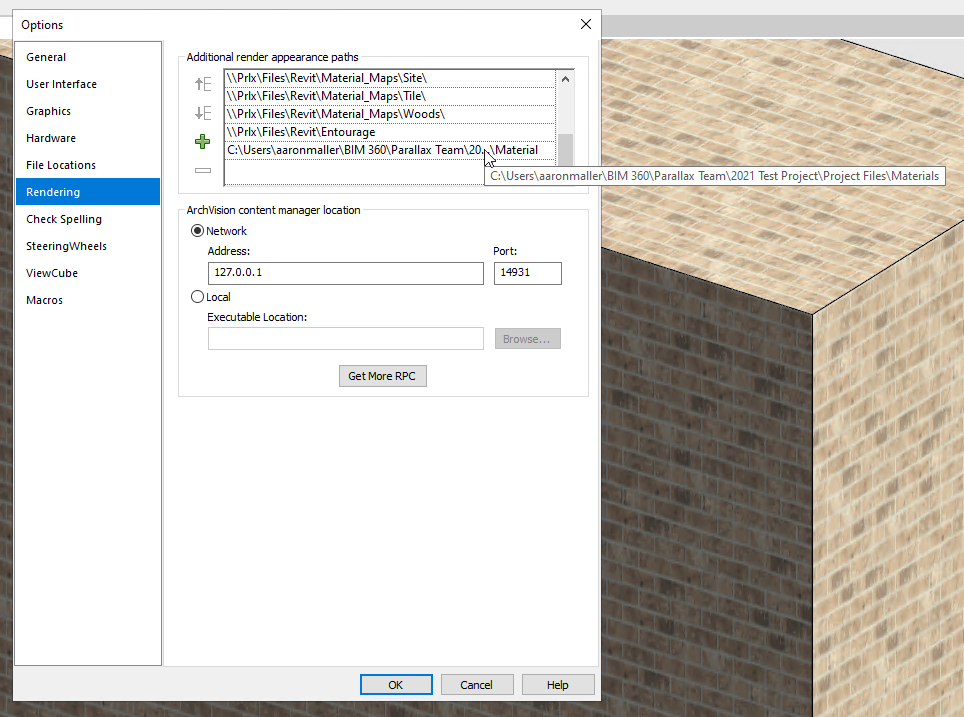Switch to User Interface settings
This screenshot has width=964, height=717.
(62, 84)
